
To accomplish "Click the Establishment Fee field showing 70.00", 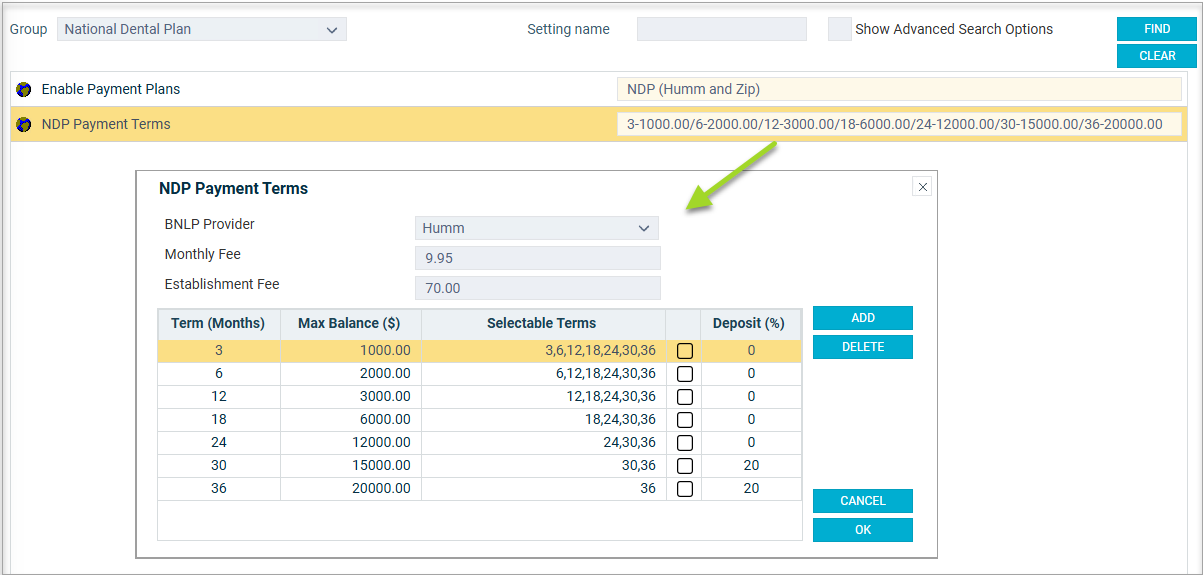I will [538, 288].
